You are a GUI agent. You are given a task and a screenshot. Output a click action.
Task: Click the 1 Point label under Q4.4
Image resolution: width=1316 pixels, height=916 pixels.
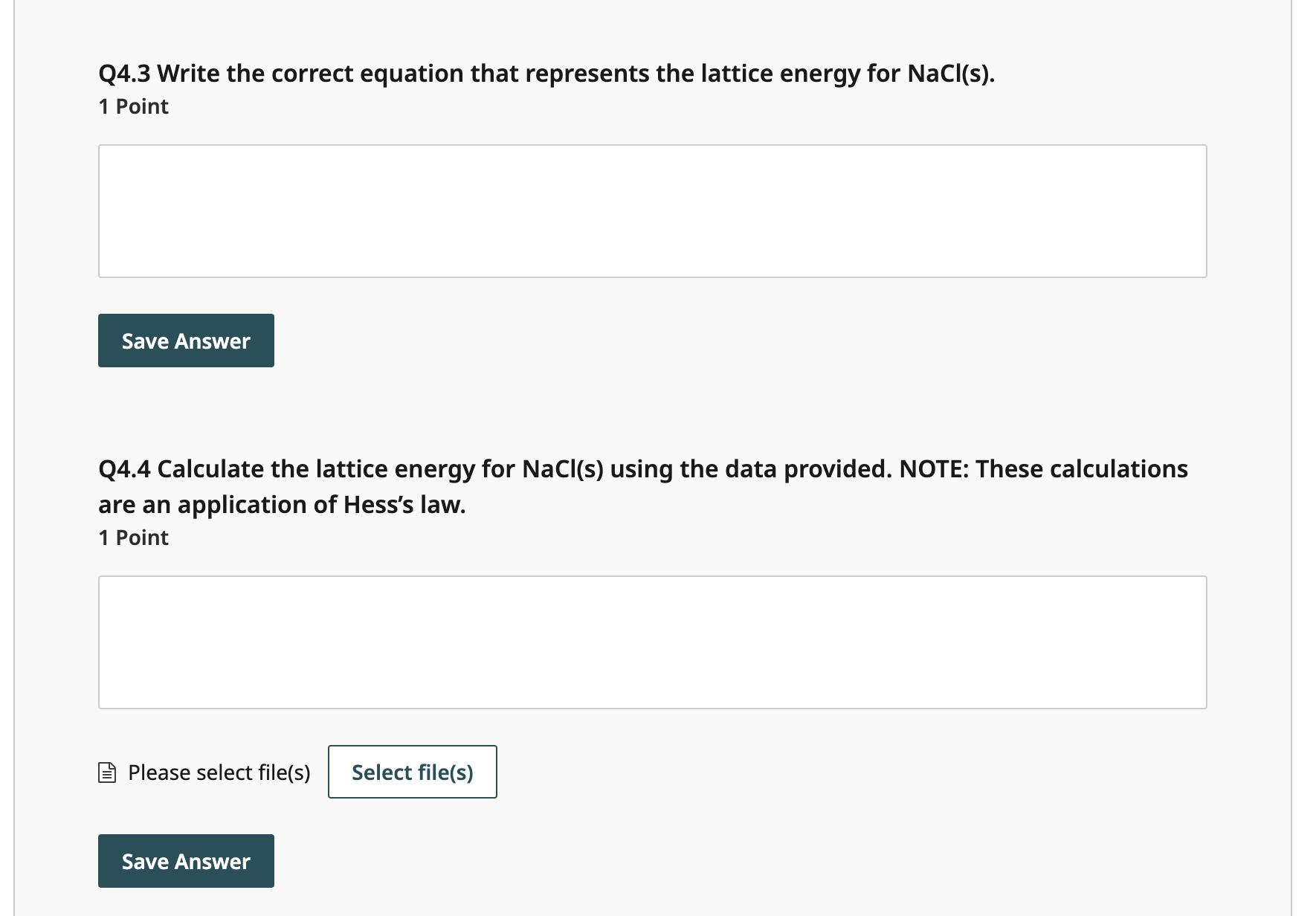[x=133, y=537]
